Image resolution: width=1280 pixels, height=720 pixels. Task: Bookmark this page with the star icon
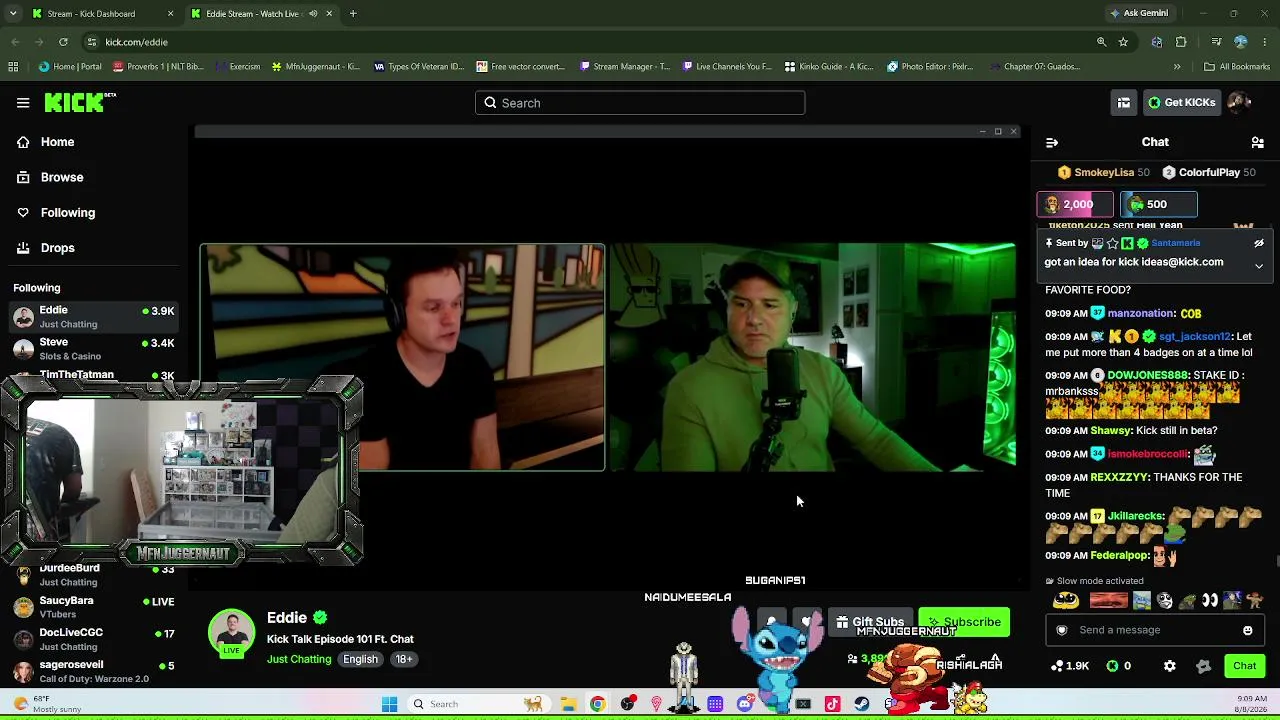click(x=1124, y=42)
